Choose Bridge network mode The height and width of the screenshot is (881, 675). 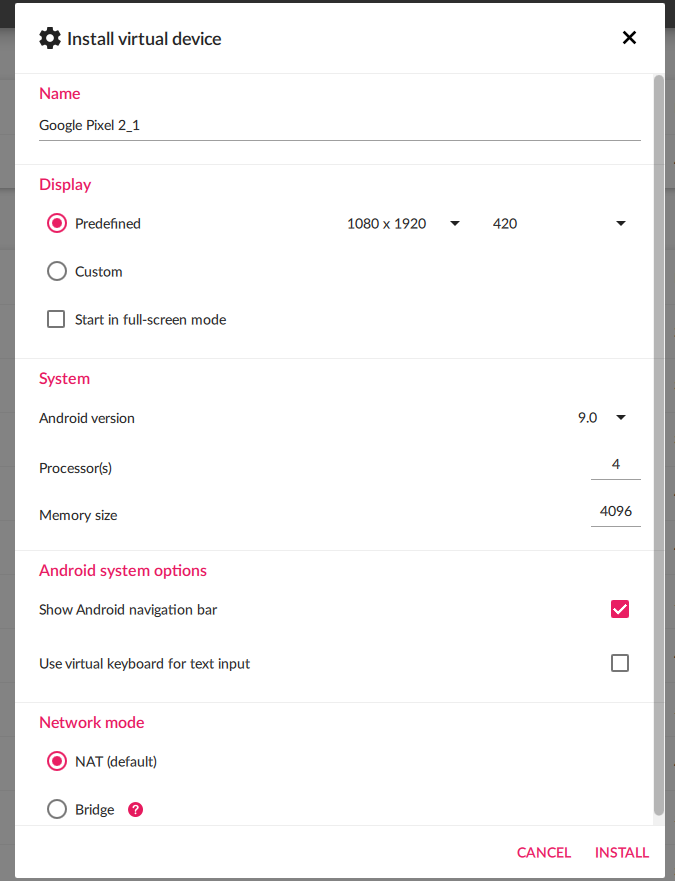pyautogui.click(x=57, y=810)
